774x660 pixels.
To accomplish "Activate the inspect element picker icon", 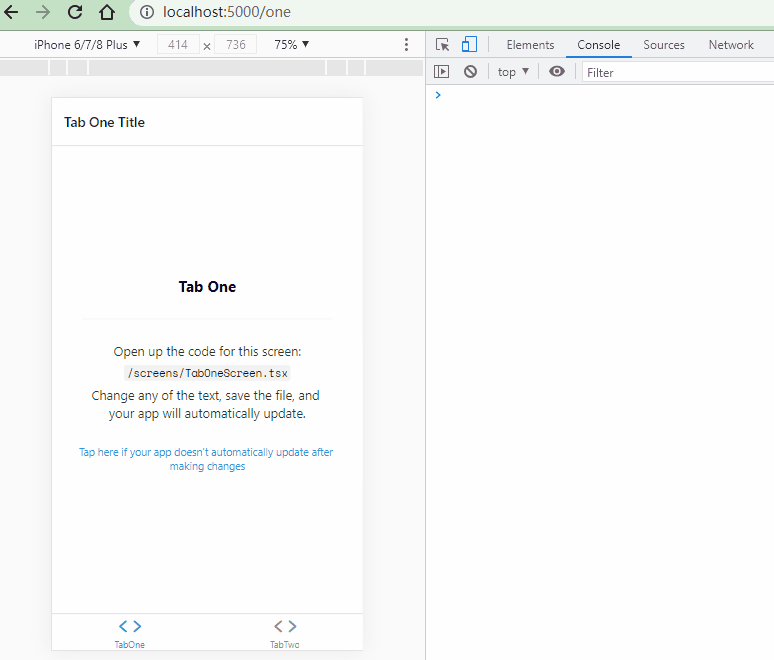I will (x=442, y=44).
